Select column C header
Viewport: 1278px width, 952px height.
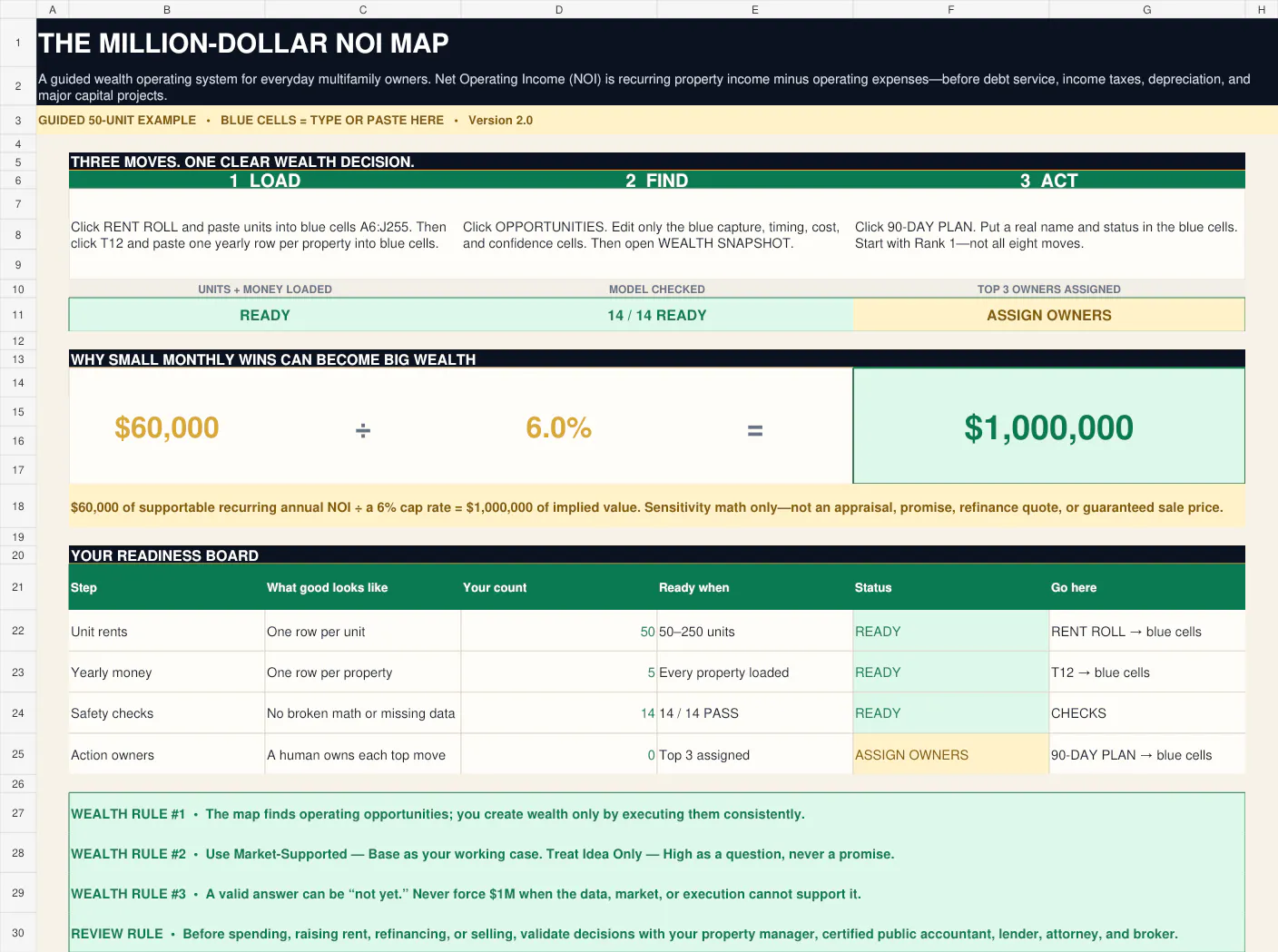(x=363, y=9)
